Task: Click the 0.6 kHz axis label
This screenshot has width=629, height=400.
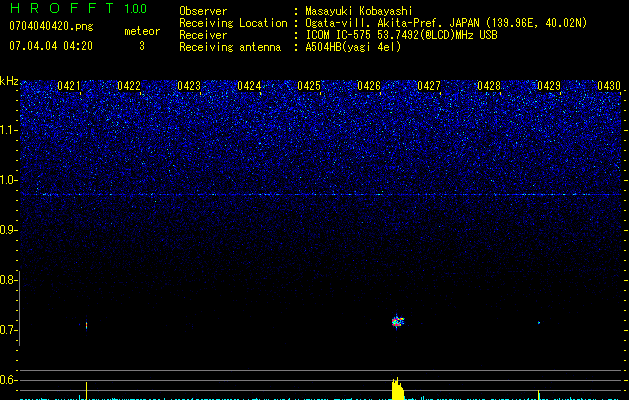Action: point(9,380)
